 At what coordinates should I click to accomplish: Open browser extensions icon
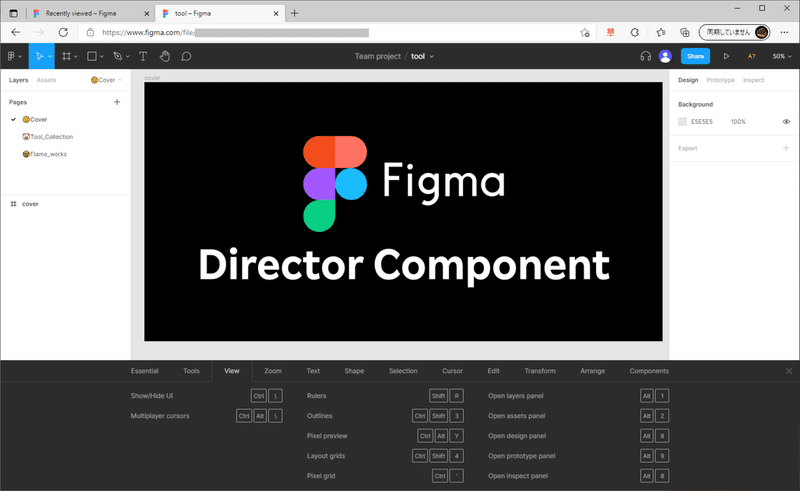[x=635, y=33]
